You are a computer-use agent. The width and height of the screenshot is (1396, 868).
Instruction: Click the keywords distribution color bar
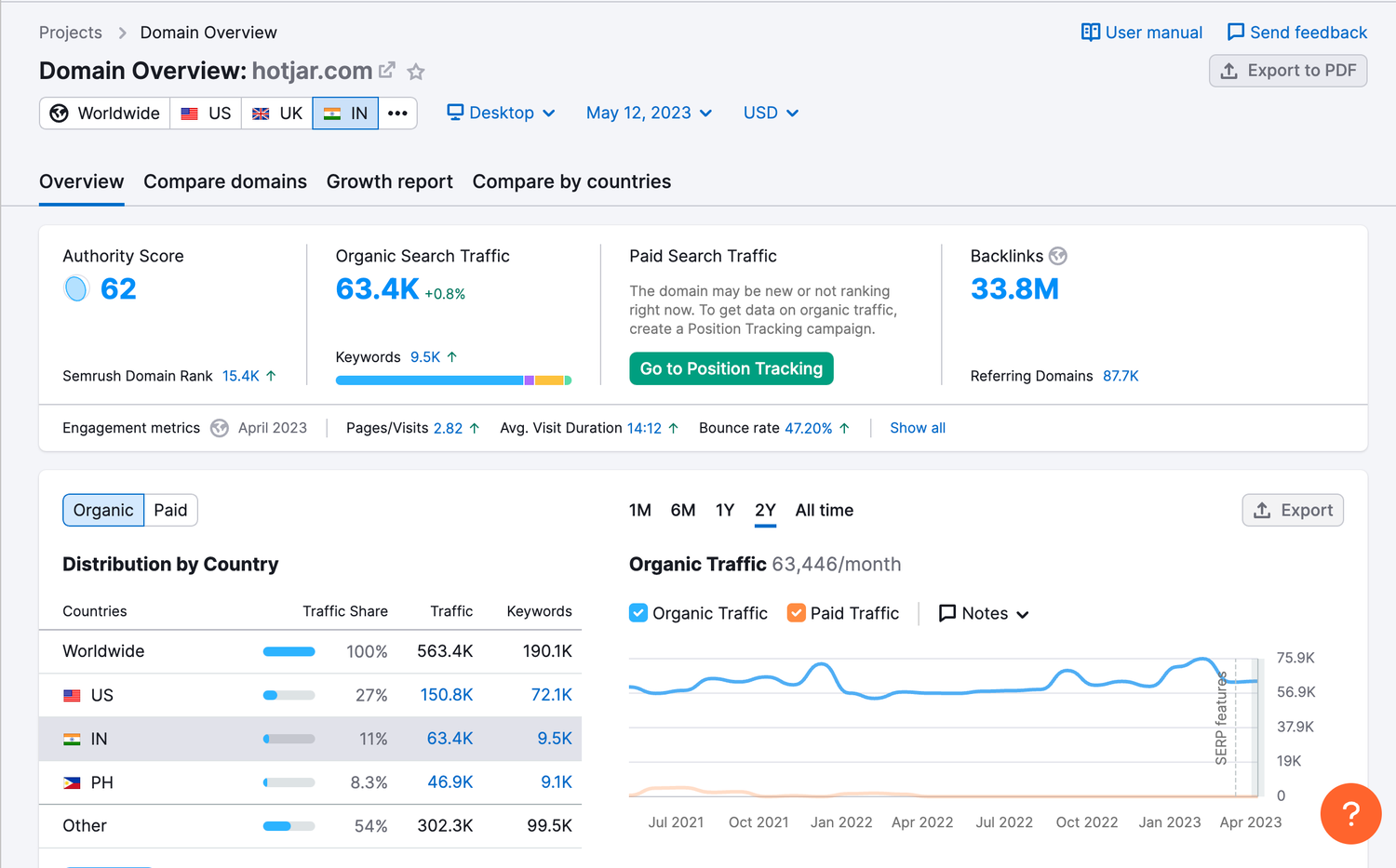[453, 381]
